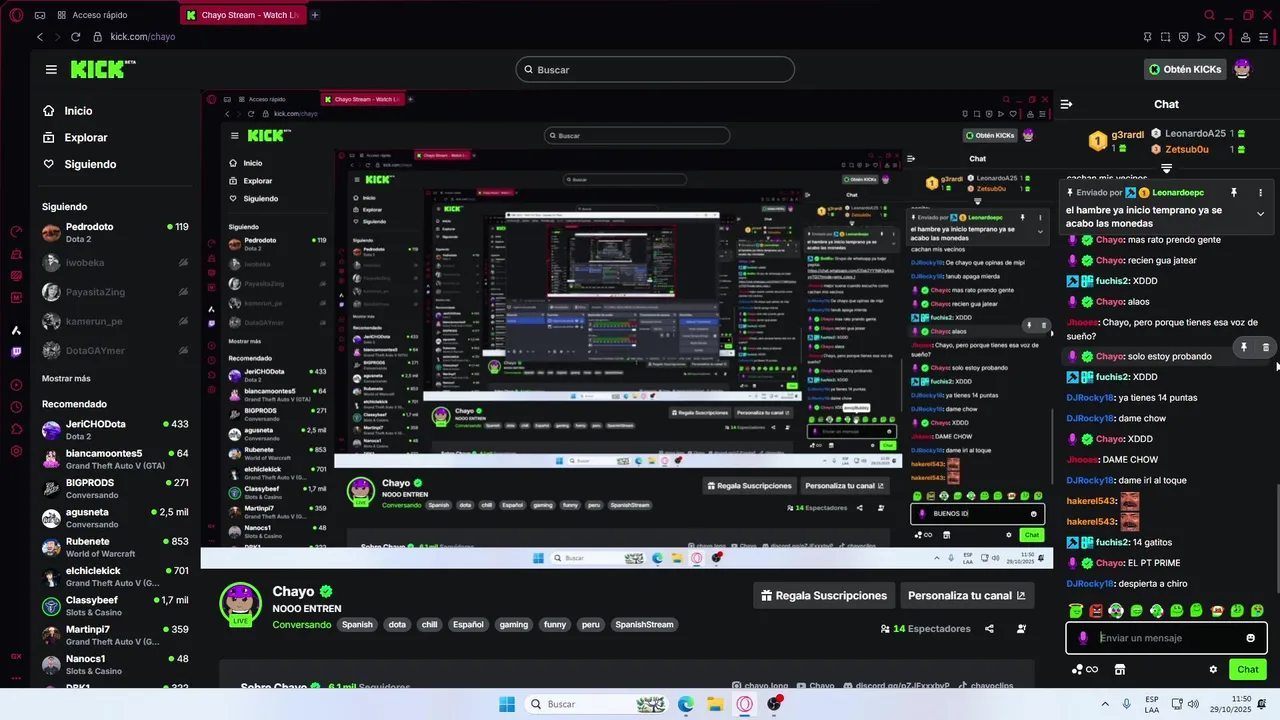1280x720 pixels.
Task: Click Regala Suscripciones button
Action: point(823,595)
